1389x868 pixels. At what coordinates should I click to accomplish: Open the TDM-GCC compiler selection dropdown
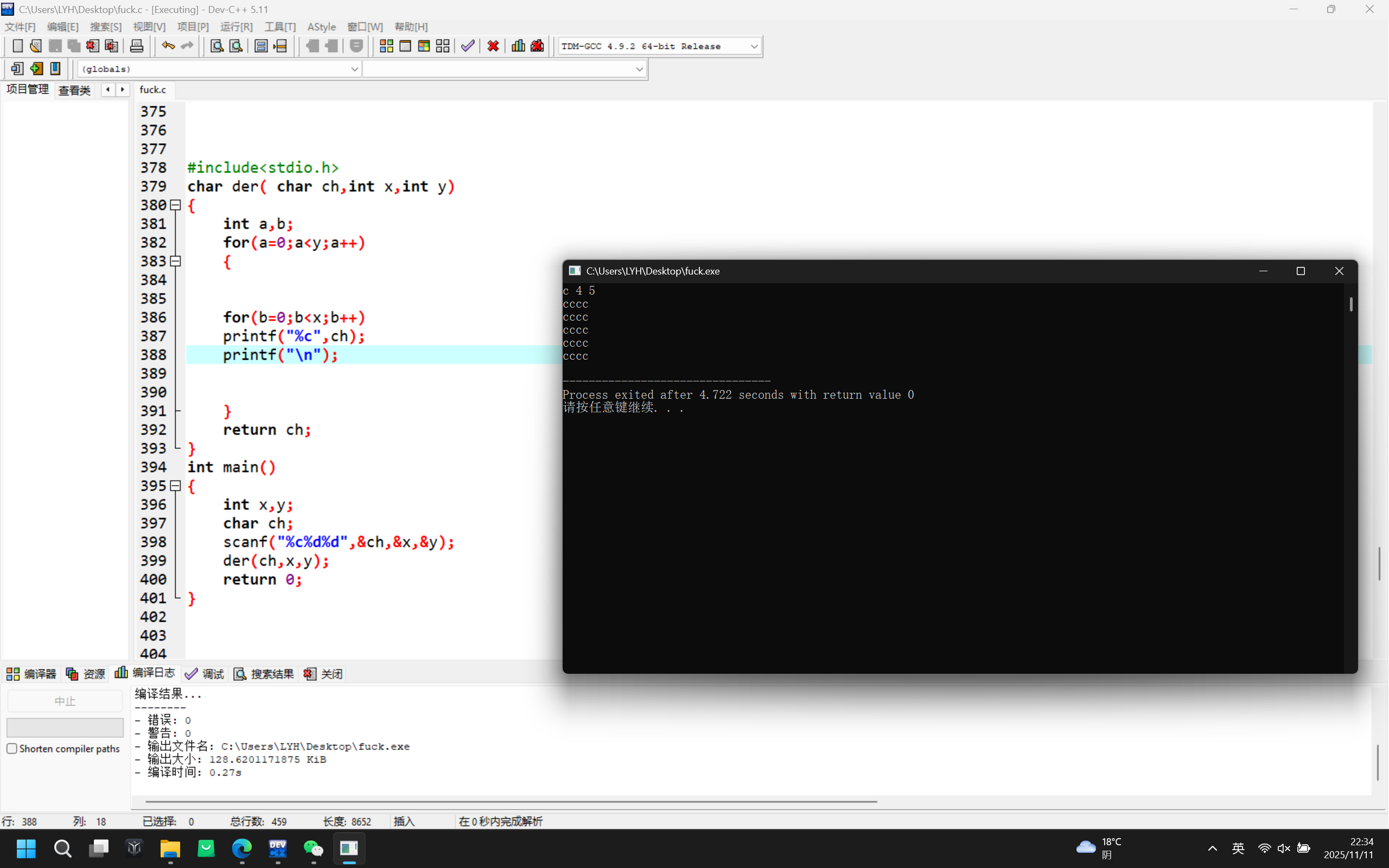[x=754, y=47]
